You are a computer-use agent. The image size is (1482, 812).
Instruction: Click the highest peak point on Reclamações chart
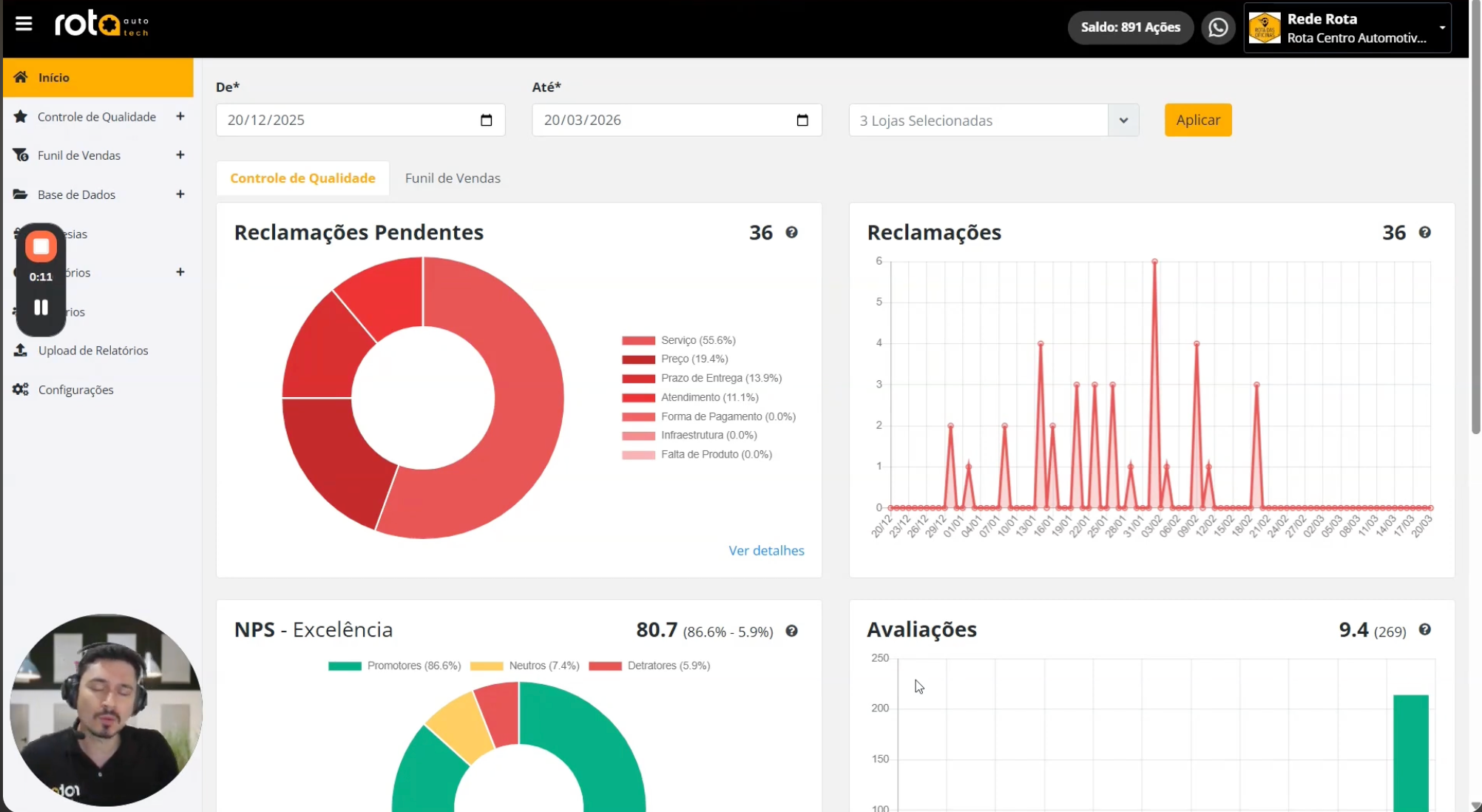pyautogui.click(x=1154, y=261)
